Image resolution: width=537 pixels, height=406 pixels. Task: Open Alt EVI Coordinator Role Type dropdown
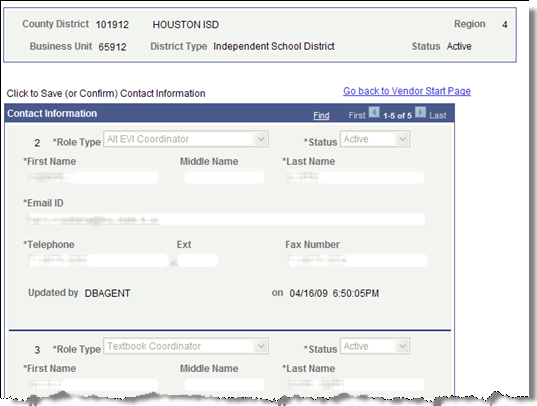coord(186,139)
